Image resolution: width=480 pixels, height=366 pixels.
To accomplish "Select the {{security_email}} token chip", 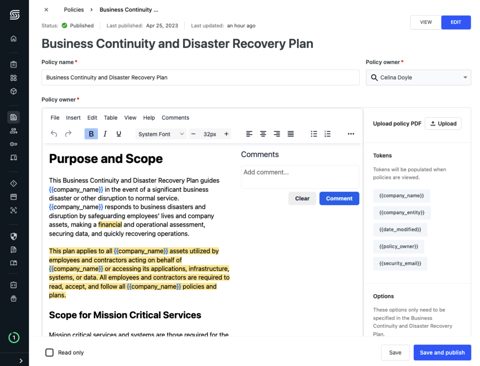I will [x=400, y=264].
